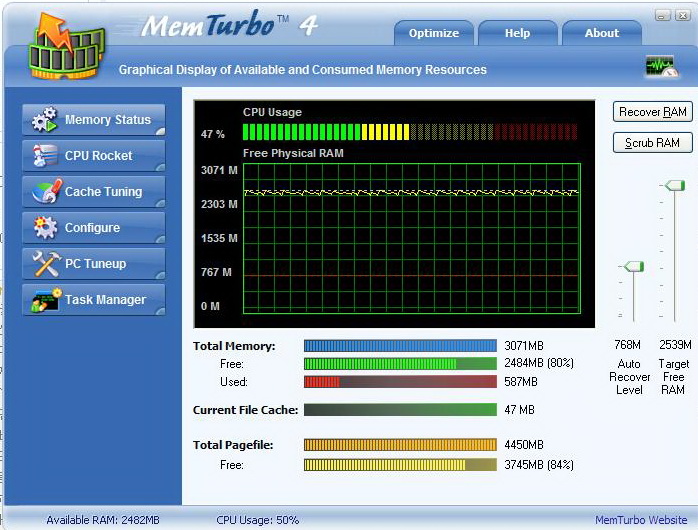Minimize the MemTurbo window

(662, 16)
